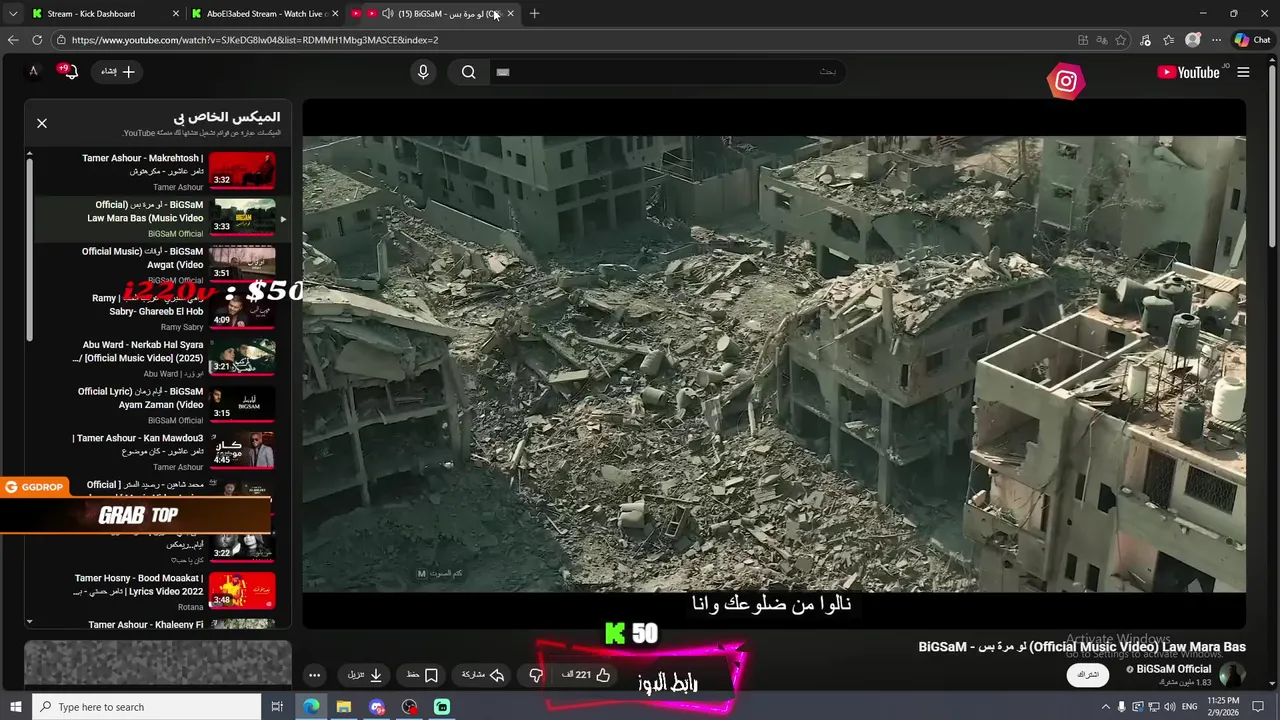Select the BiGSaM YouTube tab

coord(433,14)
